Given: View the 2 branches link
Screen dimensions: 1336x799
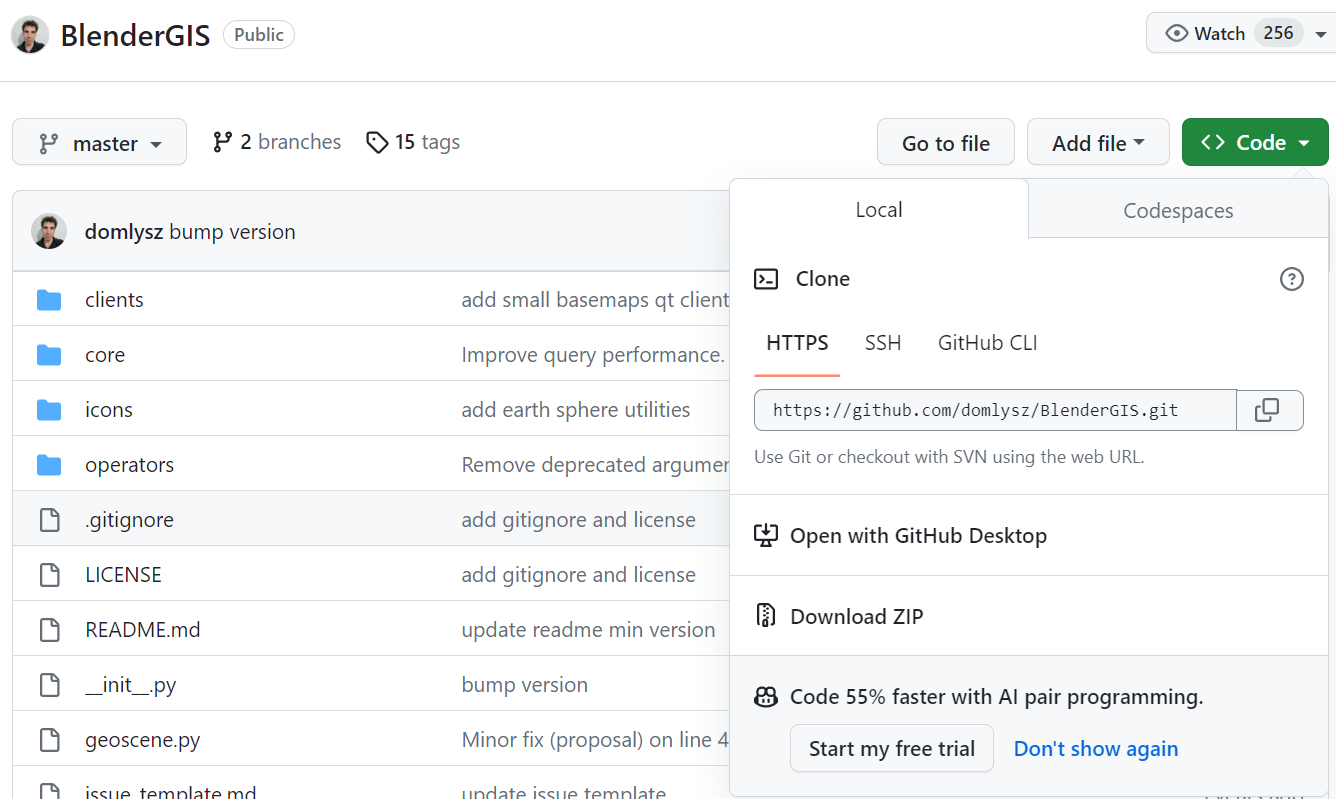Looking at the screenshot, I should pyautogui.click(x=277, y=142).
